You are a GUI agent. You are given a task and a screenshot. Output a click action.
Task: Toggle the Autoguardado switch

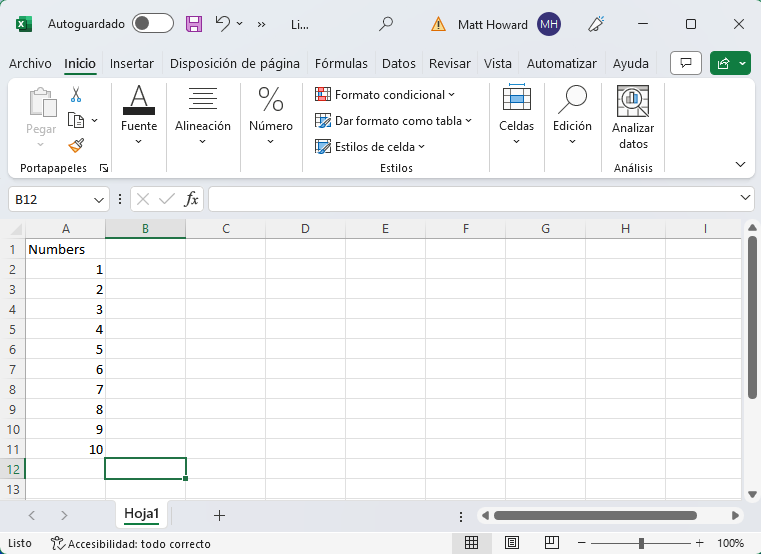coord(152,24)
